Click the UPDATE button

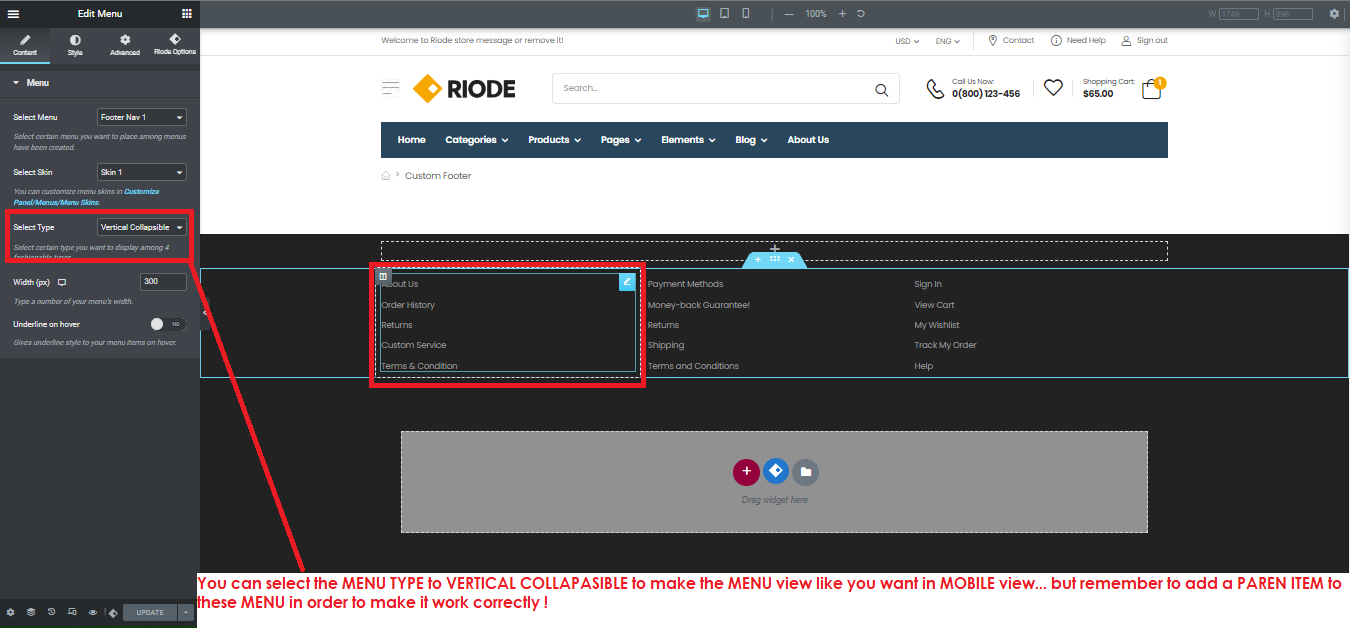point(150,612)
